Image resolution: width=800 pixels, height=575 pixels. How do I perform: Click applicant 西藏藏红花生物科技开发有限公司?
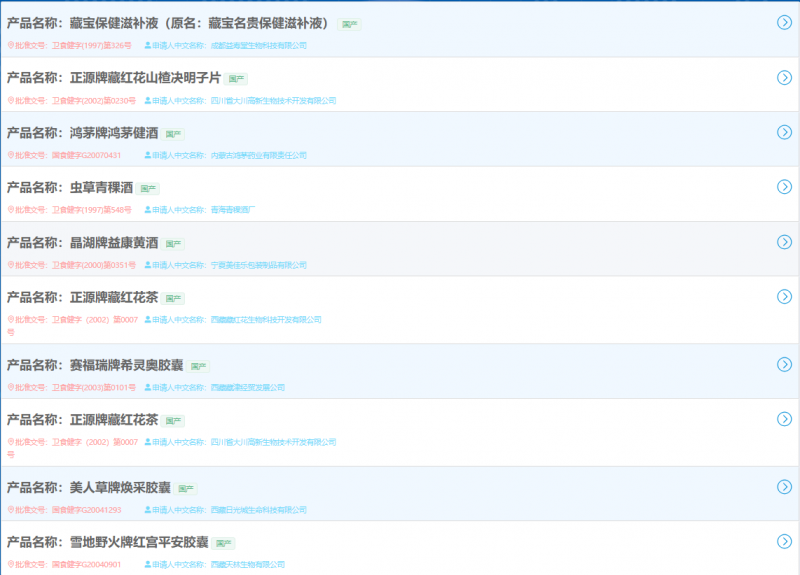pyautogui.click(x=266, y=319)
